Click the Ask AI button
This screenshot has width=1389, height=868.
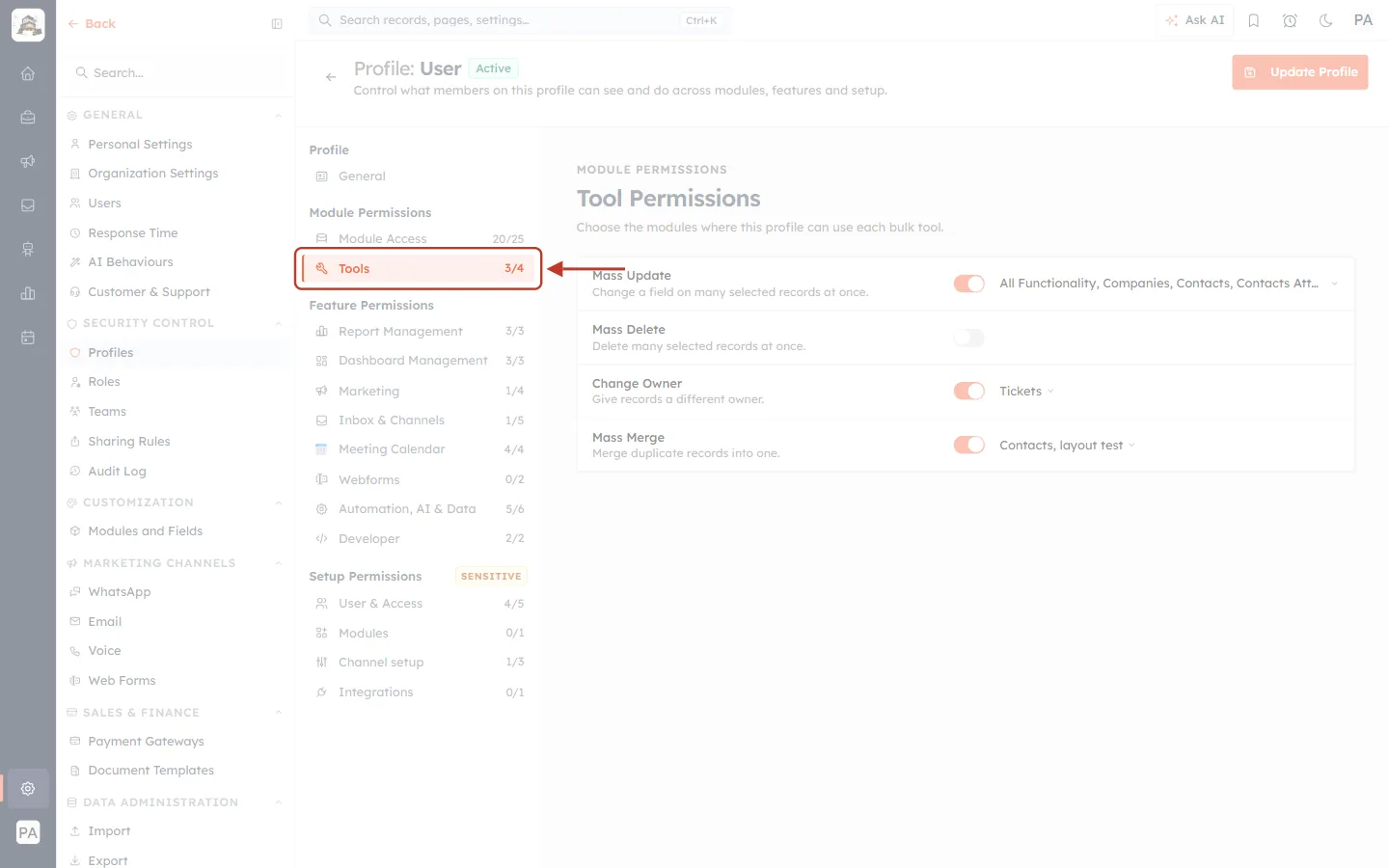[x=1194, y=20]
